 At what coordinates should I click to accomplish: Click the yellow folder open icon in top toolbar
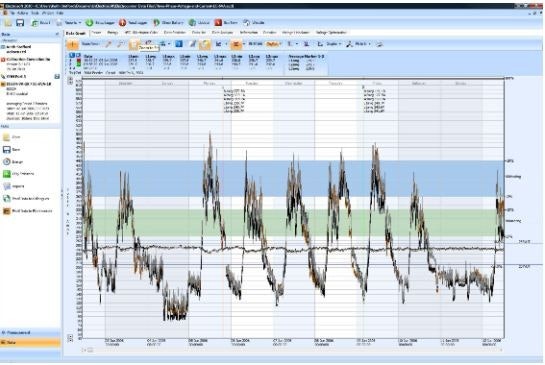tap(8, 23)
